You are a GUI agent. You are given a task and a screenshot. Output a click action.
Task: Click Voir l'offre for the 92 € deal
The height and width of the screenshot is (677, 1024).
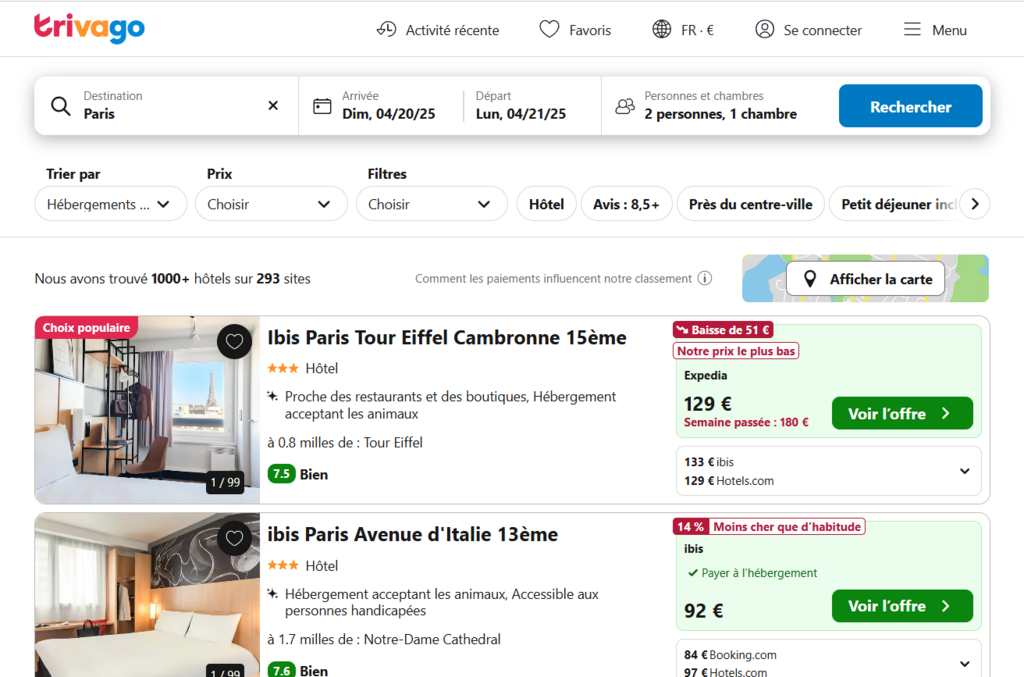(x=901, y=606)
